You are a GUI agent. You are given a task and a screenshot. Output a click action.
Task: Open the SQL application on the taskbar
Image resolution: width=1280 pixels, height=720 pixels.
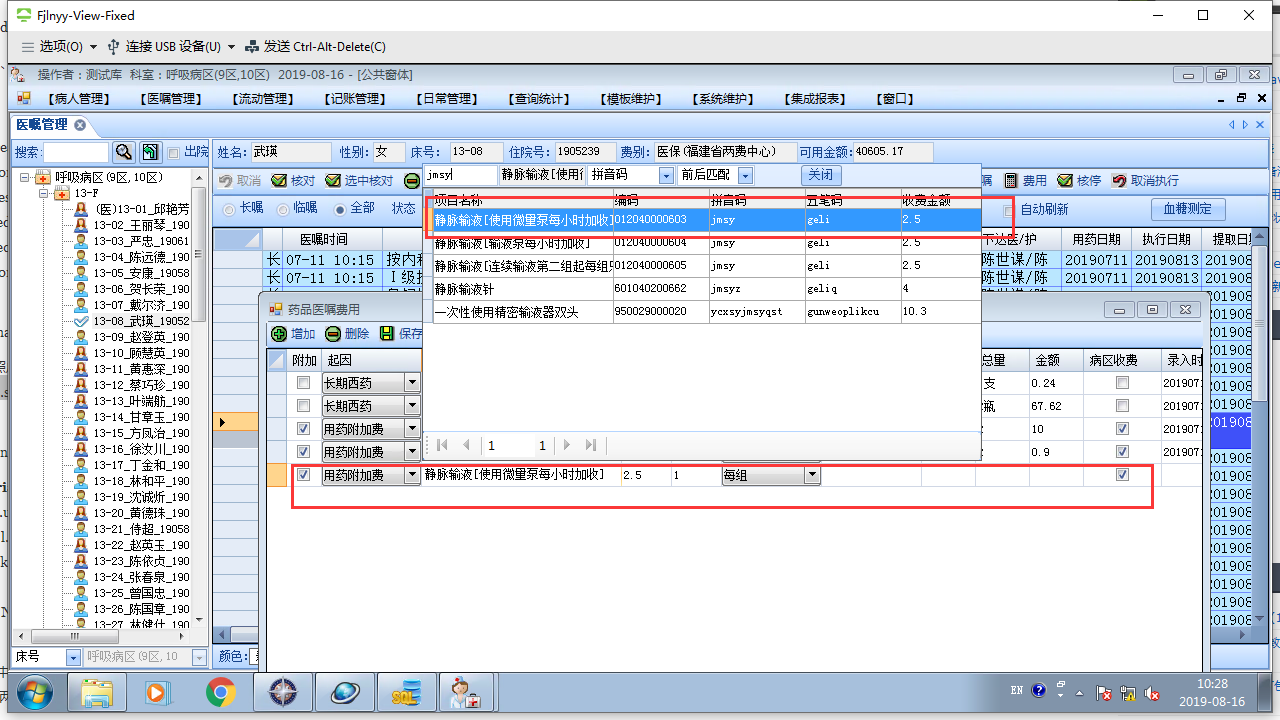tap(407, 692)
